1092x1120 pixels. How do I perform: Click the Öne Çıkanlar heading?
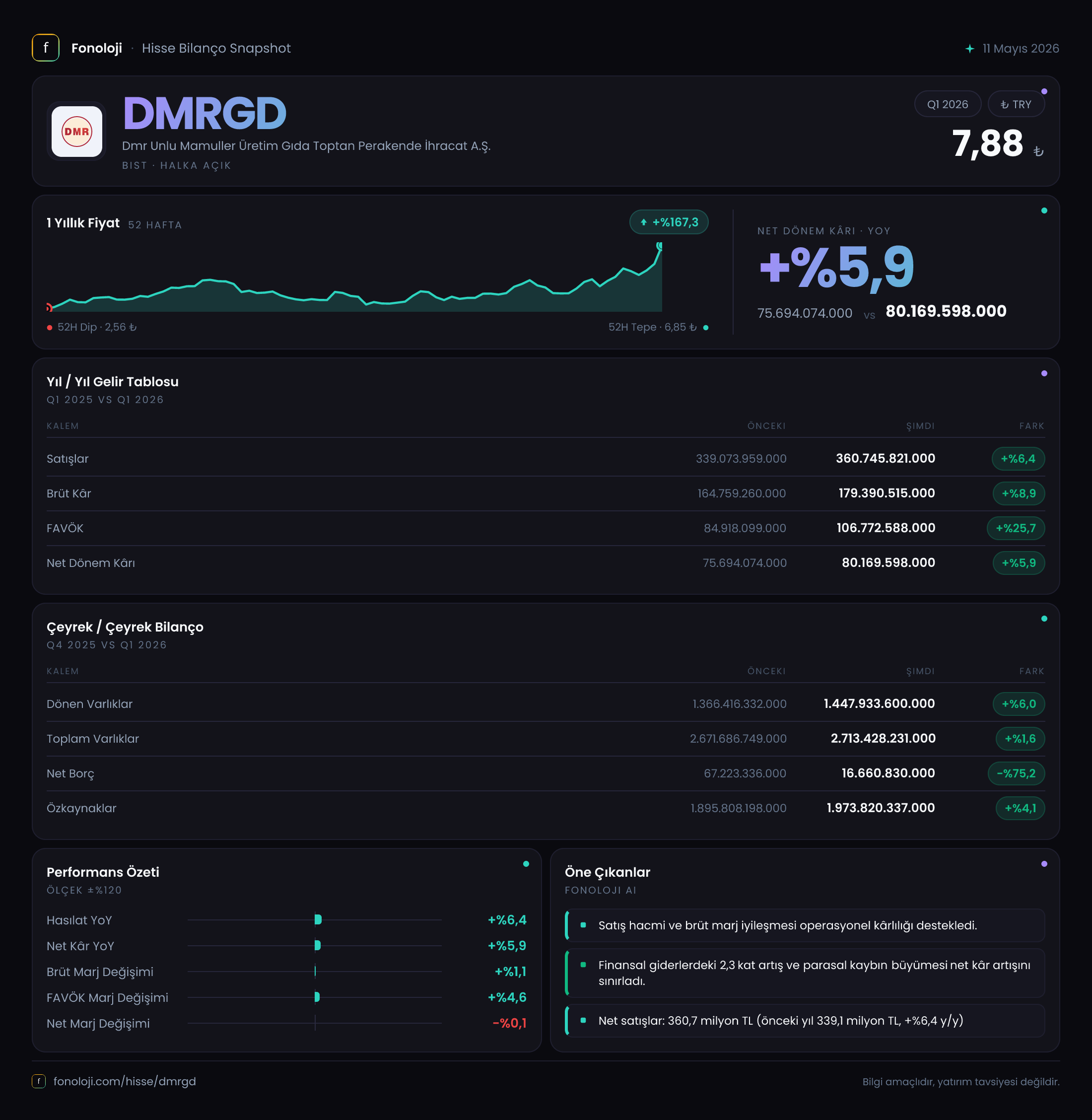click(608, 872)
